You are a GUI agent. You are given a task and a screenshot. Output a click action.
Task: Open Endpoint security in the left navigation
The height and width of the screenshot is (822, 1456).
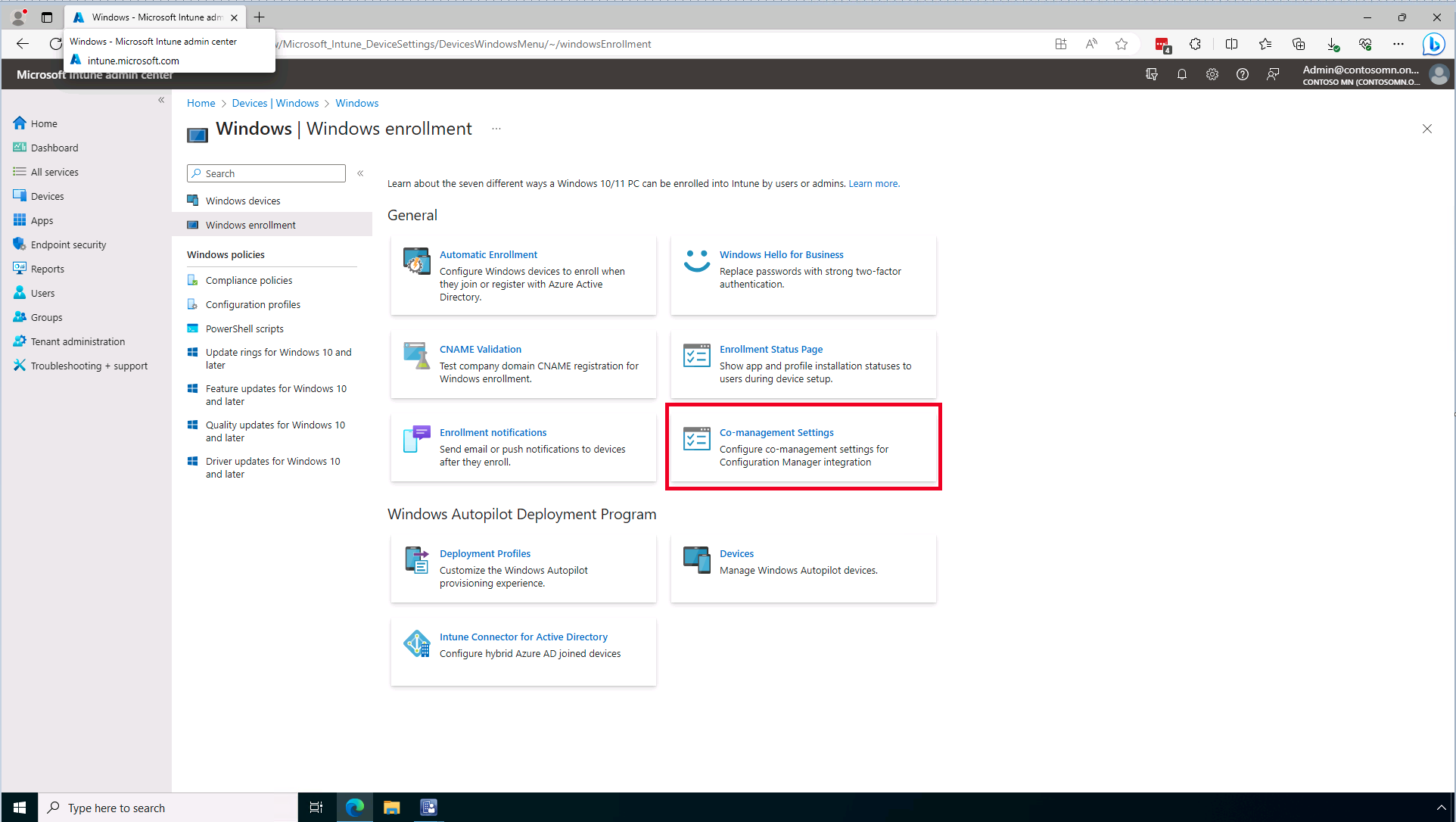click(68, 244)
